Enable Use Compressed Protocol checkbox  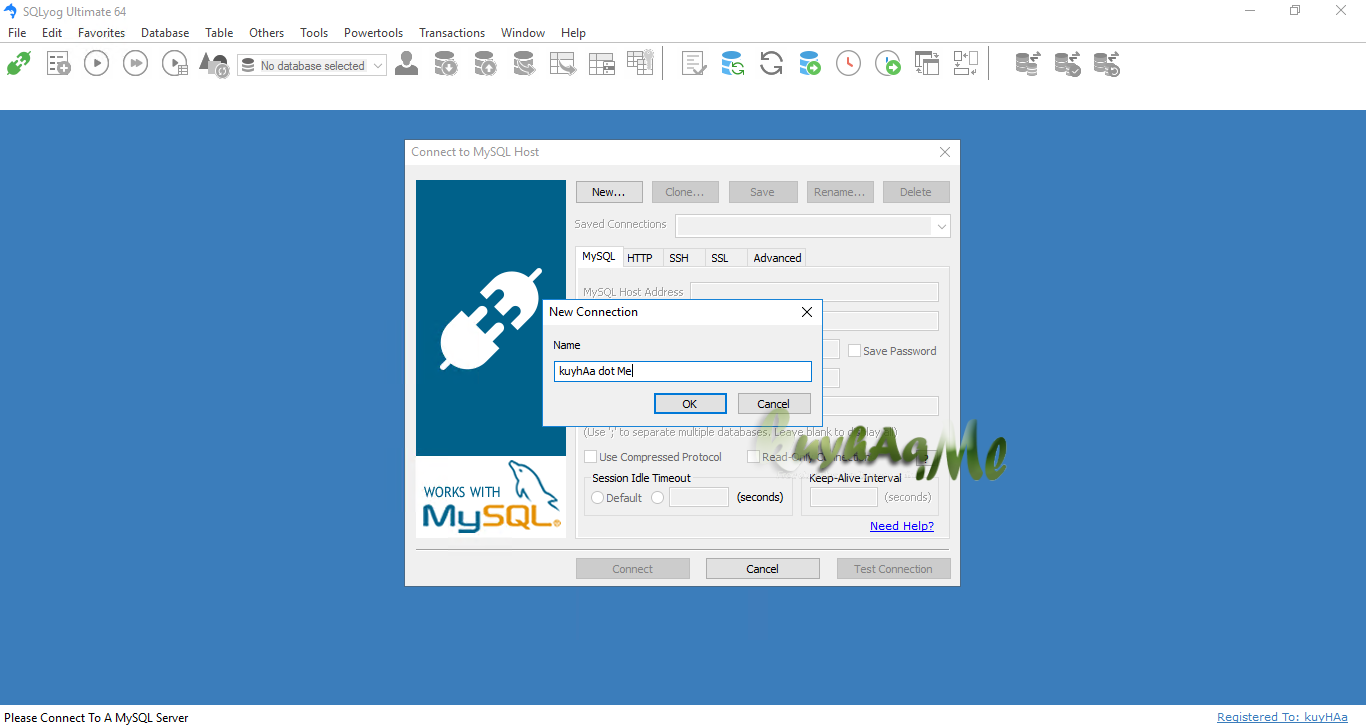click(x=591, y=457)
